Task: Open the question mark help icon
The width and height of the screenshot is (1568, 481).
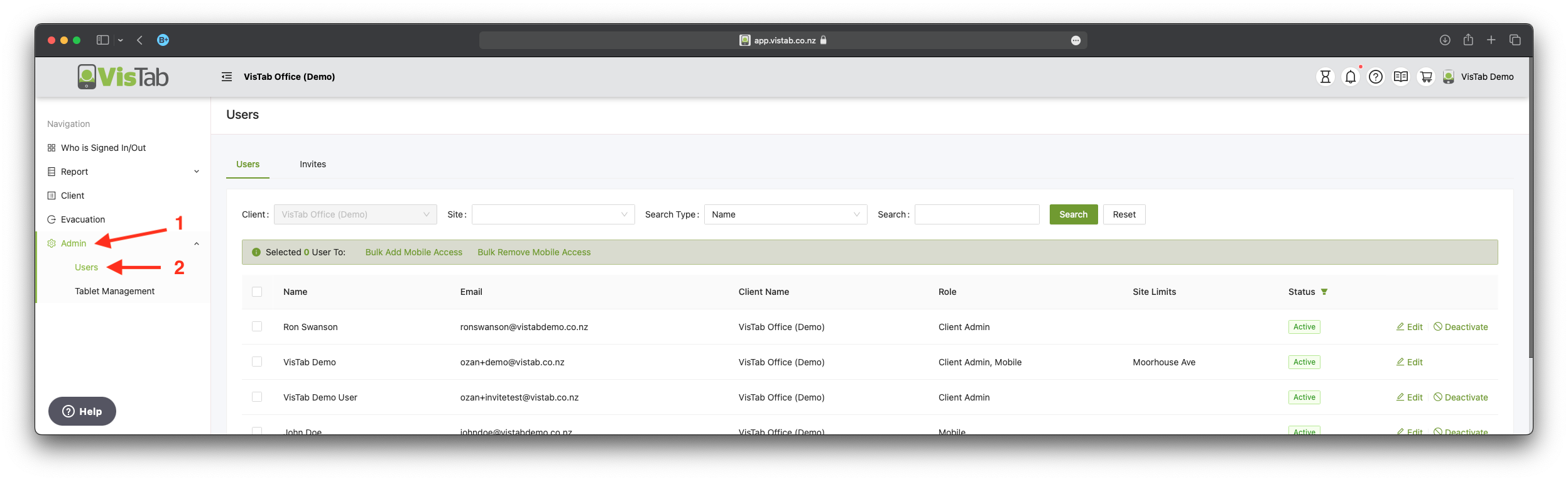Action: 1375,77
